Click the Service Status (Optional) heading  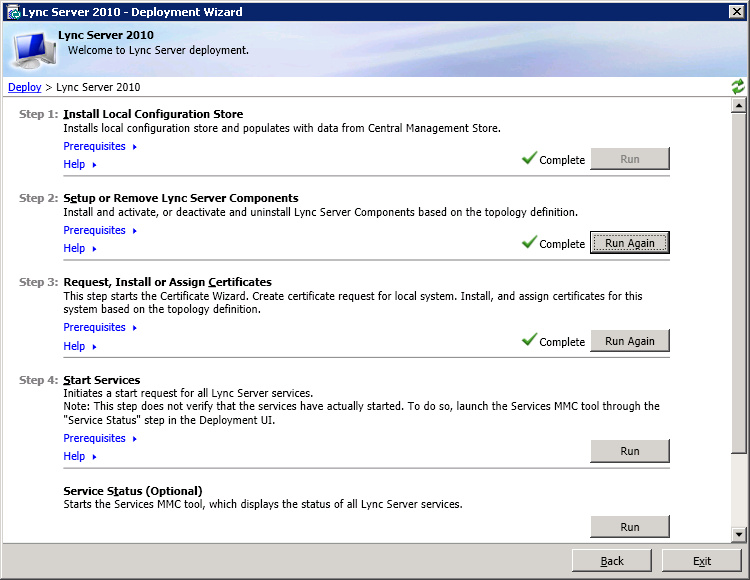(x=133, y=491)
